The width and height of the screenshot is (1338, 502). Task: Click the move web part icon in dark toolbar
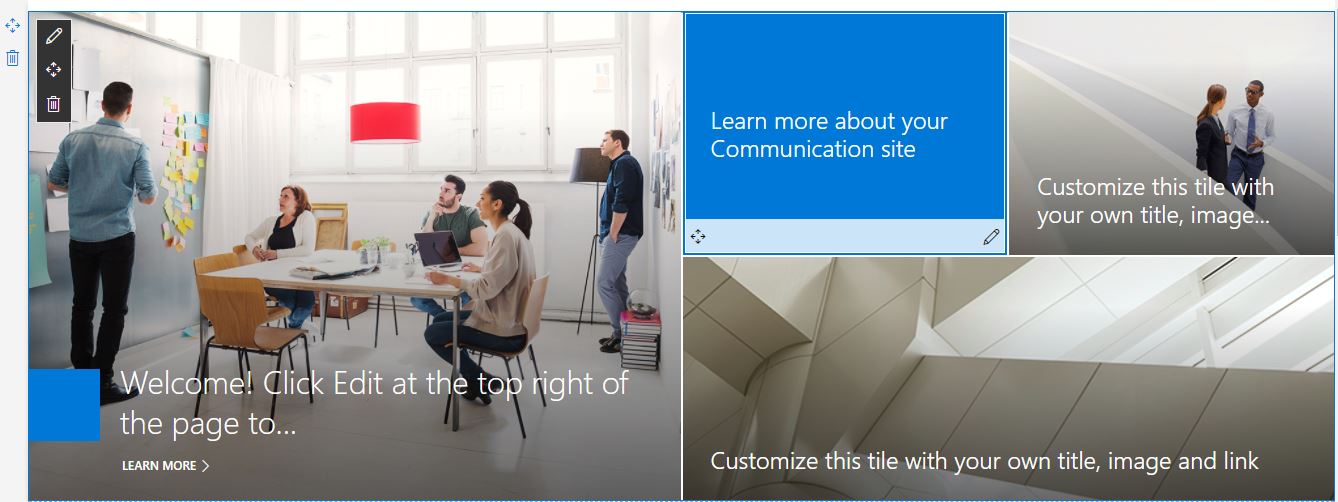click(54, 70)
